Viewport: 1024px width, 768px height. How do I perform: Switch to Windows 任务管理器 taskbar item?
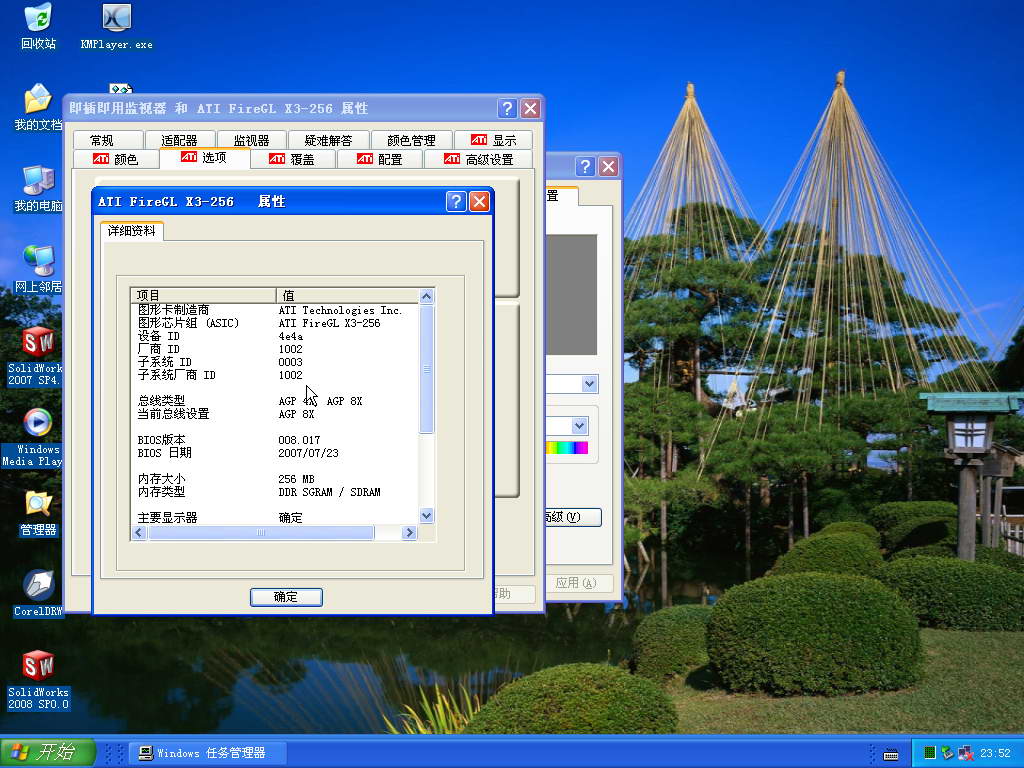point(207,753)
